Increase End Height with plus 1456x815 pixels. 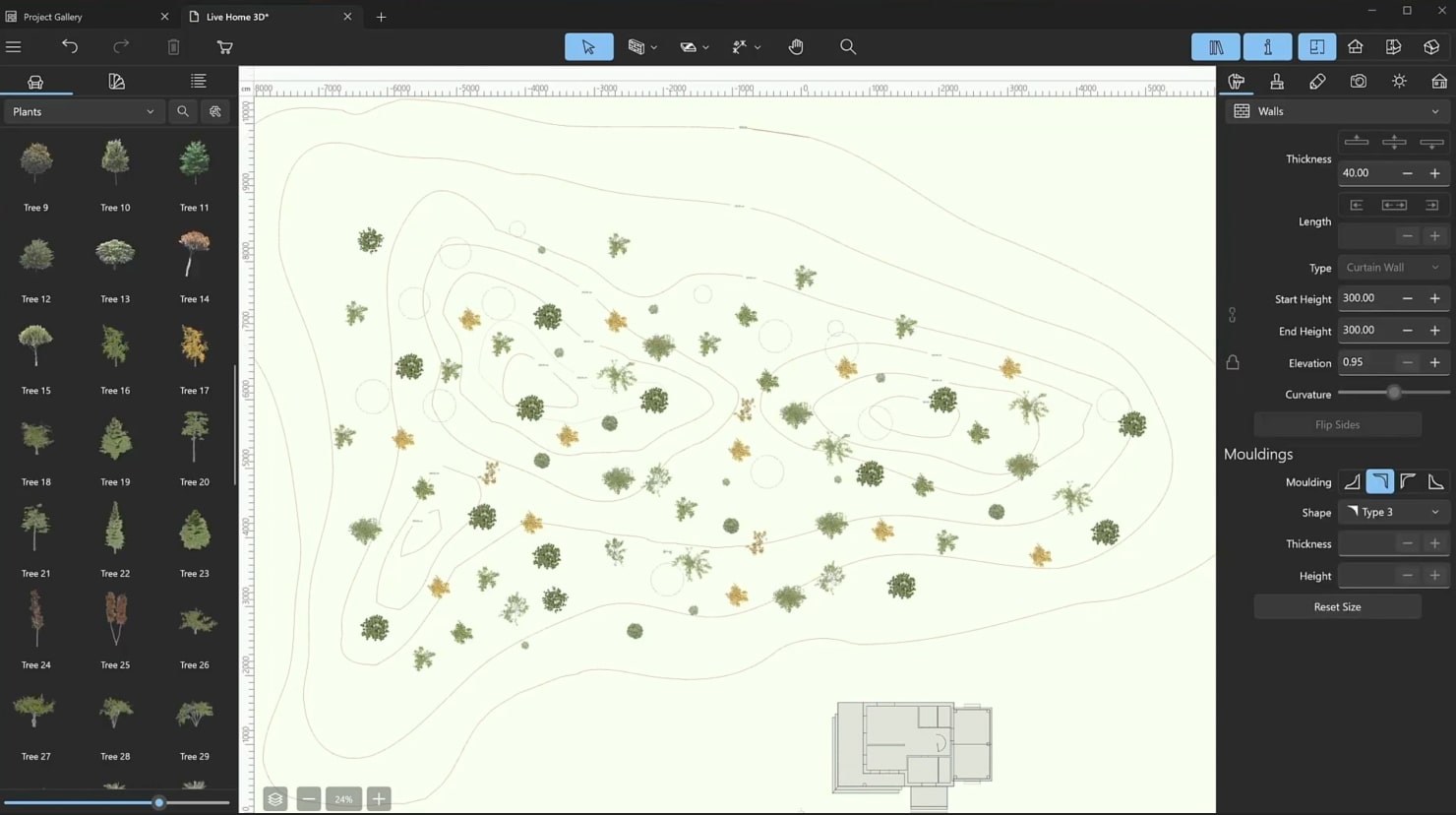point(1434,331)
